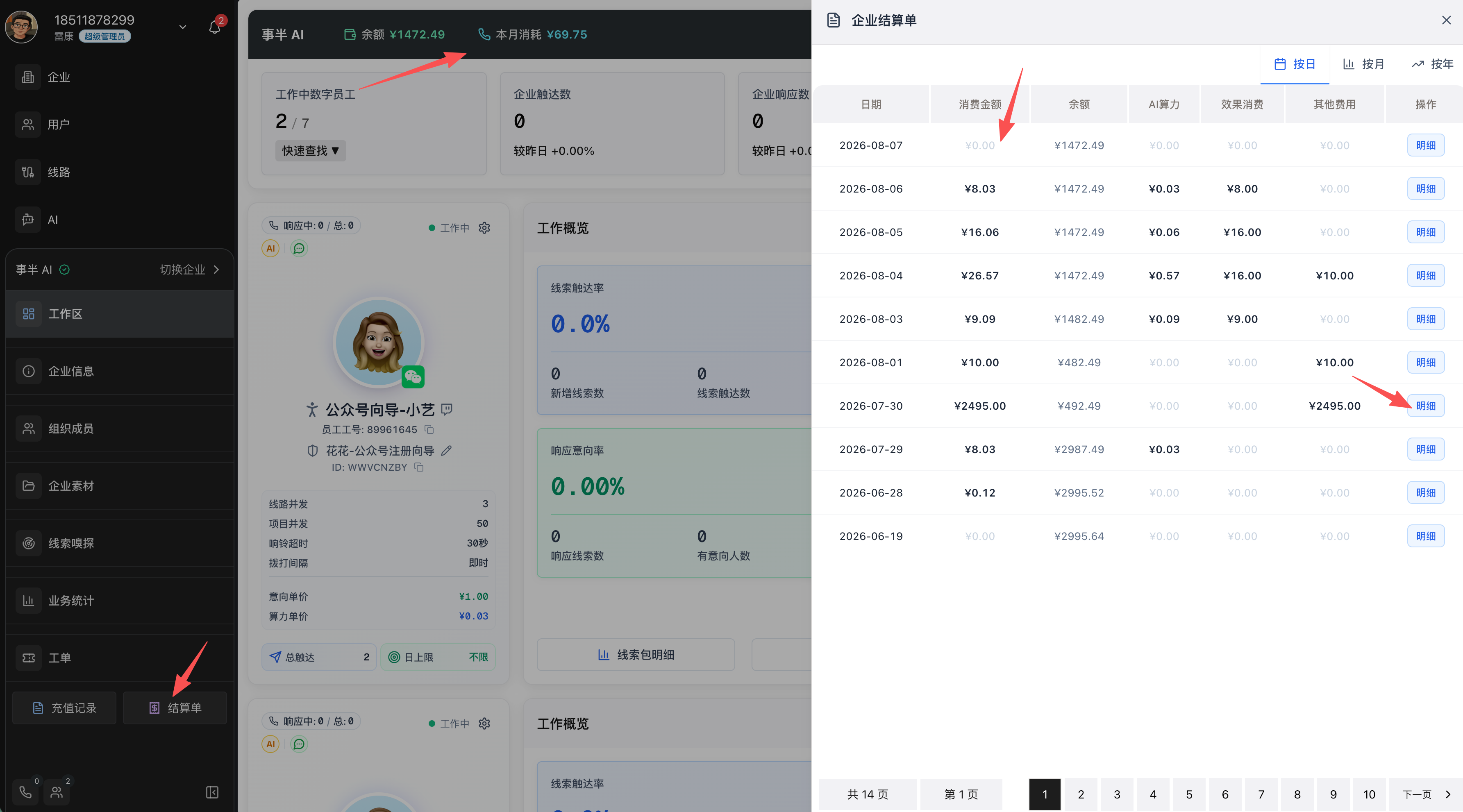
Task: Click the 本月消耗 phone icon in header
Action: (x=484, y=35)
